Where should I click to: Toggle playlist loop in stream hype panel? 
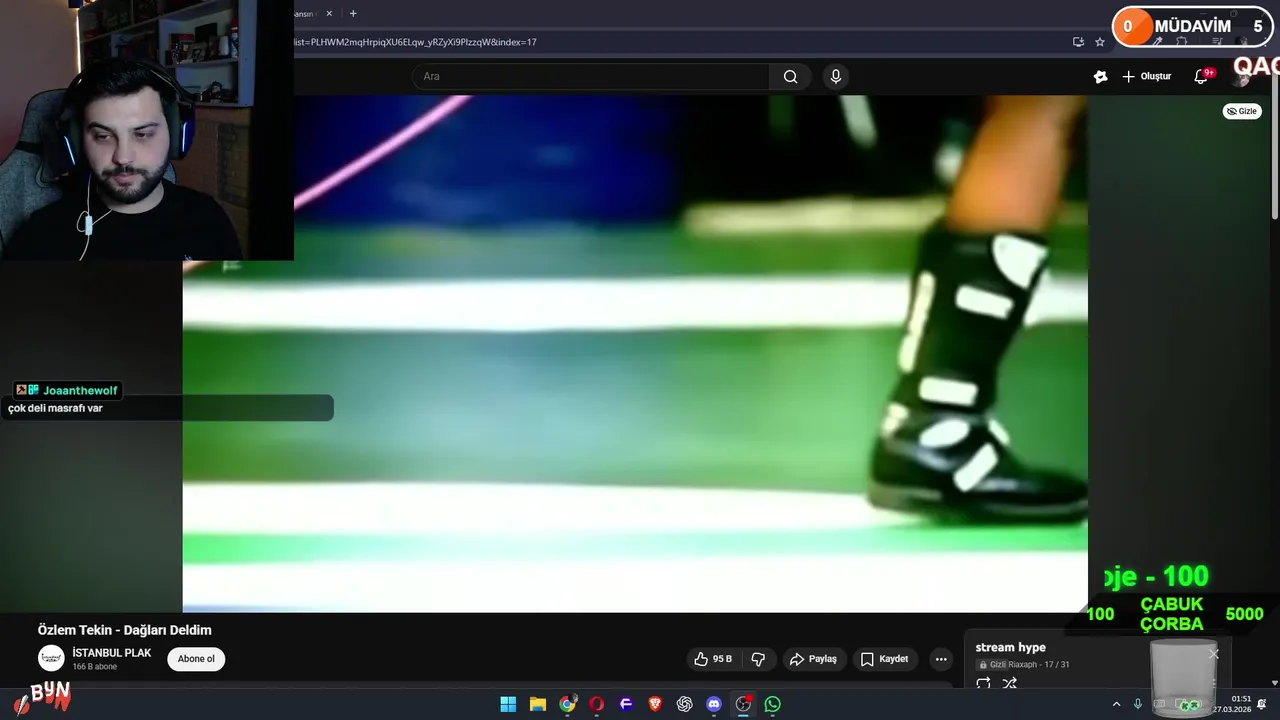click(983, 683)
